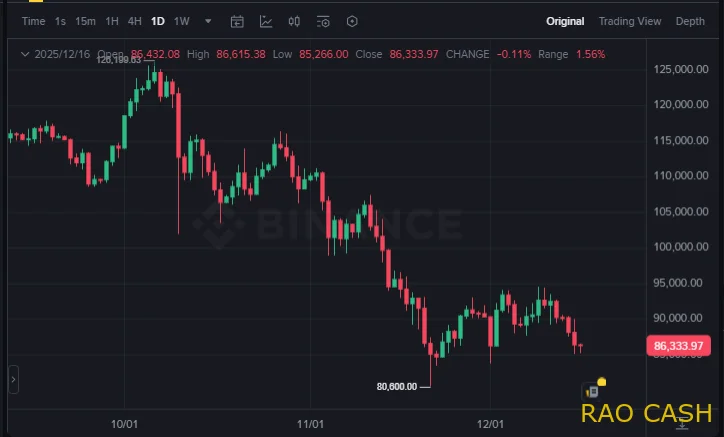Image resolution: width=724 pixels, height=437 pixels.
Task: Switch to Trading View tab
Action: 629,21
